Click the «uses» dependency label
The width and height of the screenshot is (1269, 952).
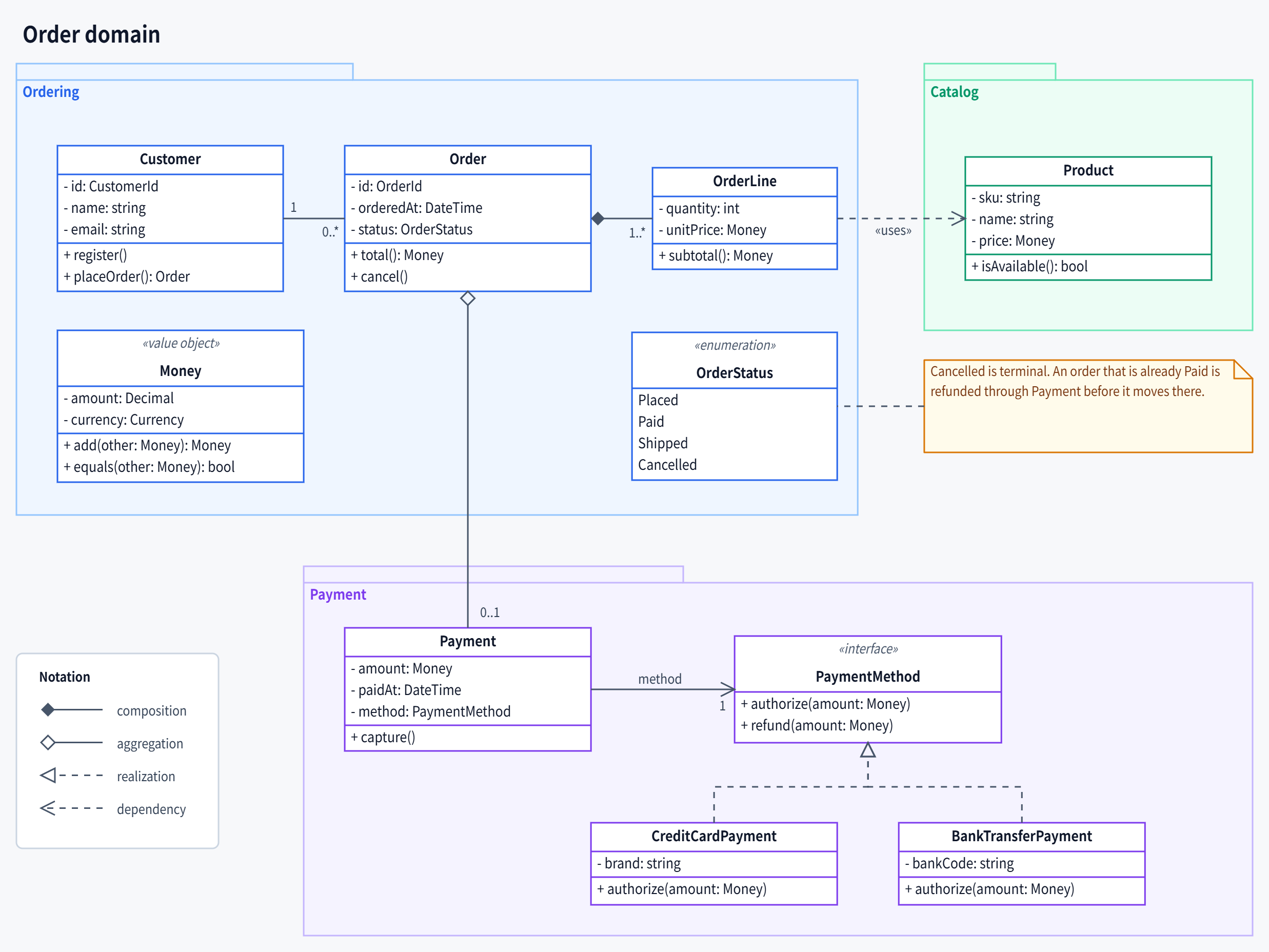pyautogui.click(x=893, y=231)
